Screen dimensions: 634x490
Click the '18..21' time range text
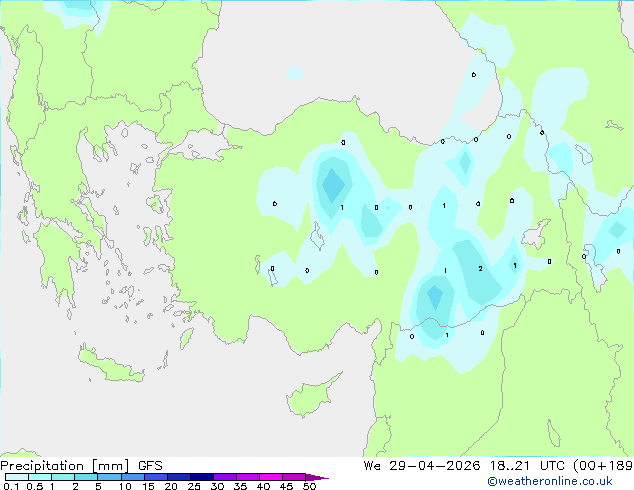click(509, 466)
